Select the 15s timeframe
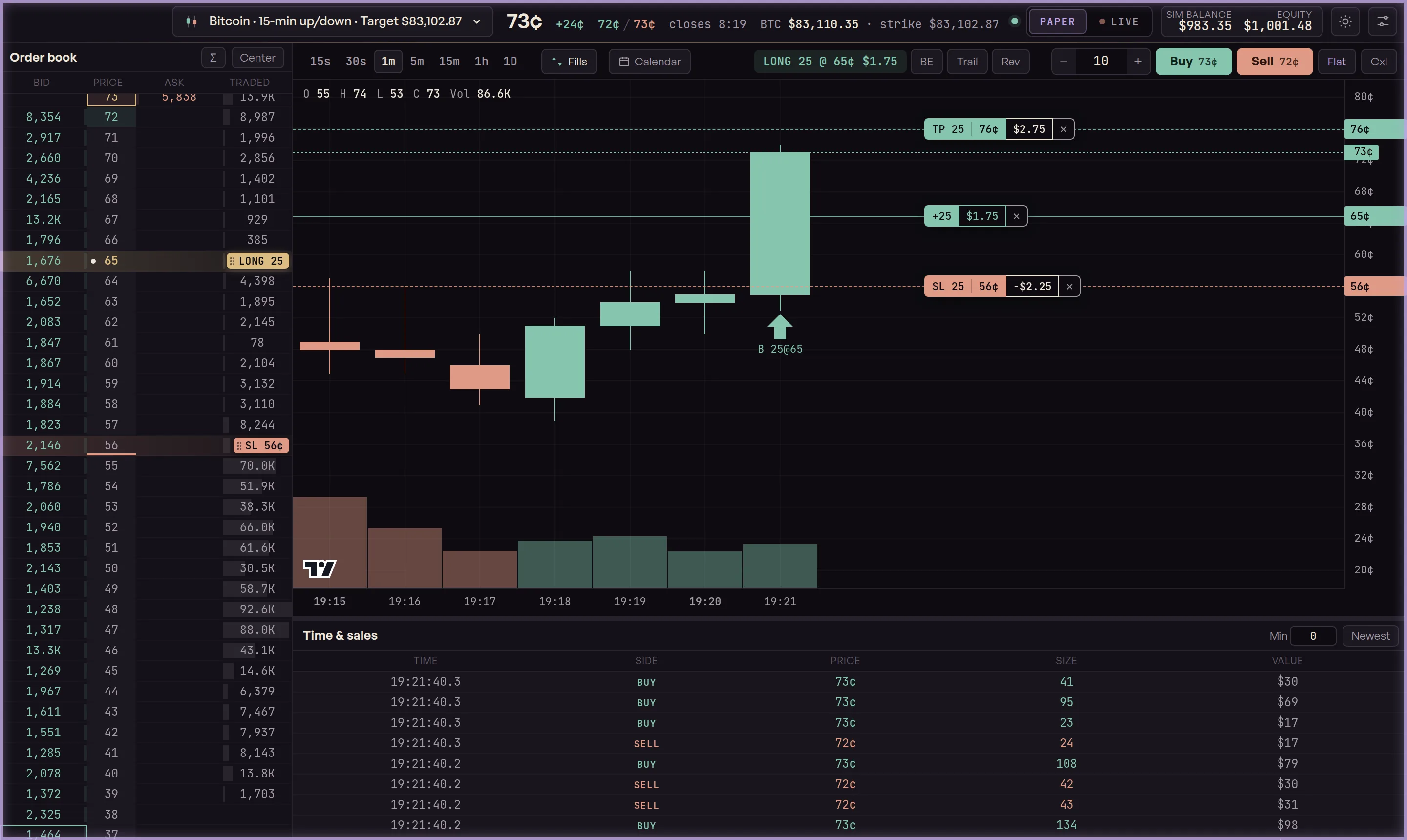Viewport: 1407px width, 840px height. pyautogui.click(x=320, y=62)
